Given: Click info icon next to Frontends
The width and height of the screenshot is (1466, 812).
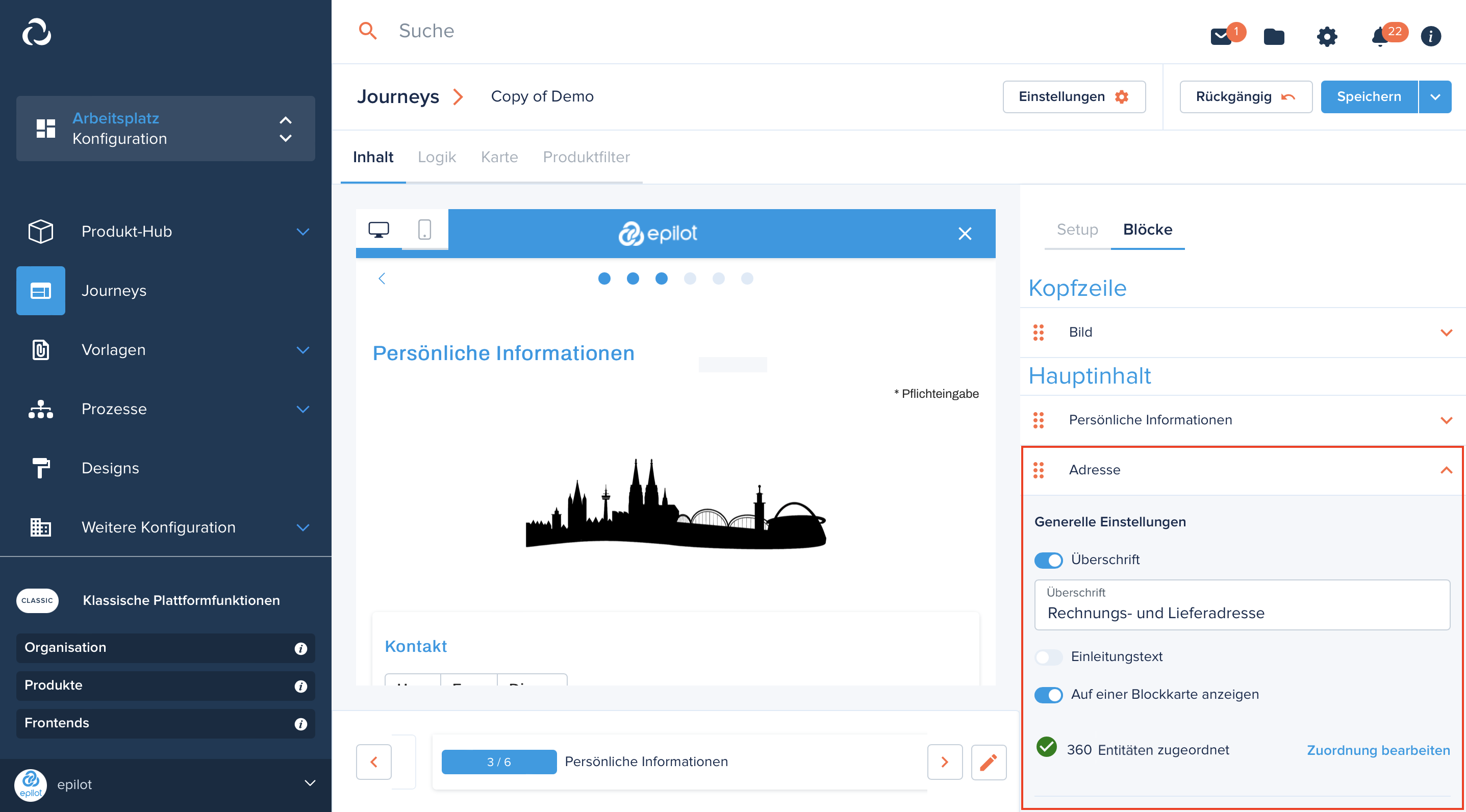Looking at the screenshot, I should (300, 724).
